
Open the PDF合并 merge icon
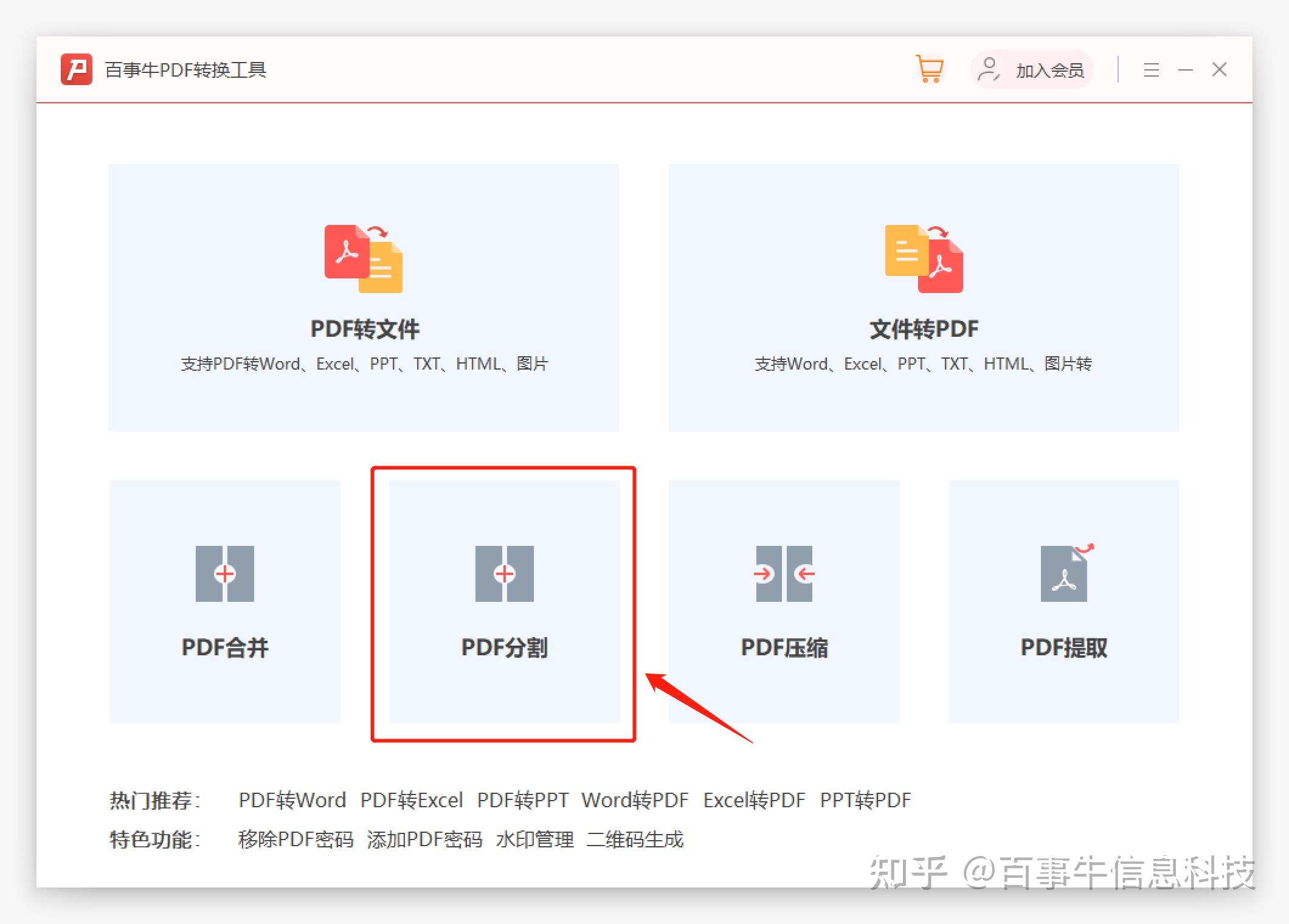click(225, 574)
